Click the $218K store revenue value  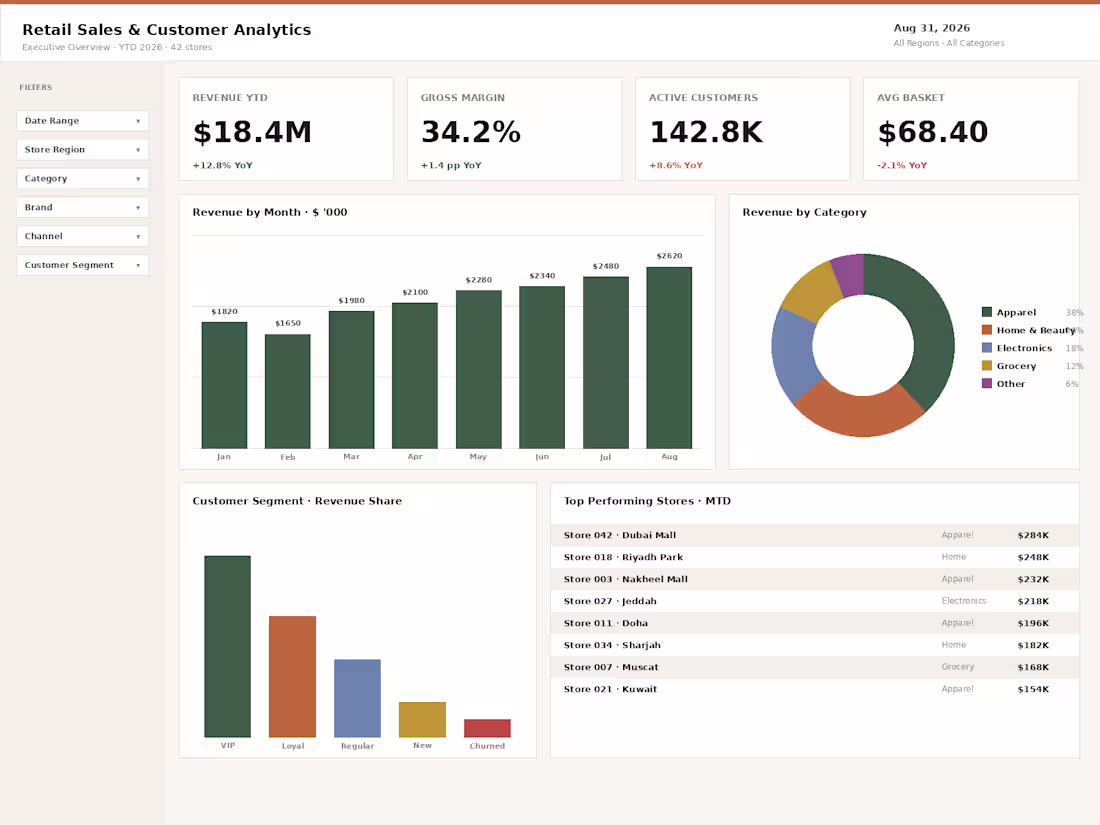(1033, 601)
